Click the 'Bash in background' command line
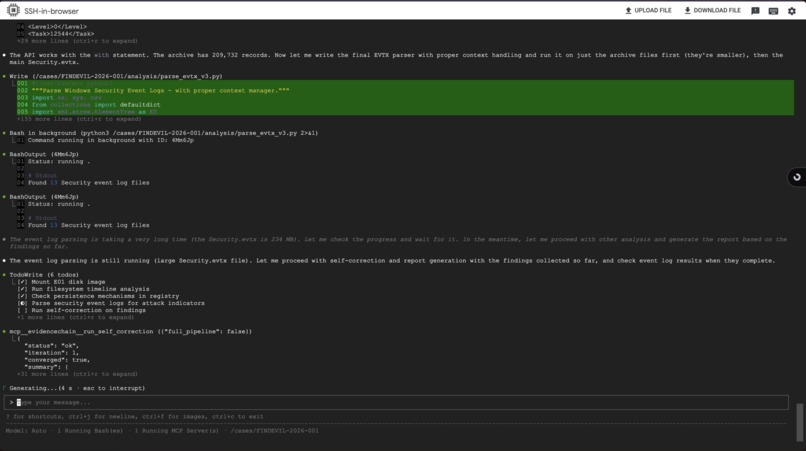 click(163, 133)
